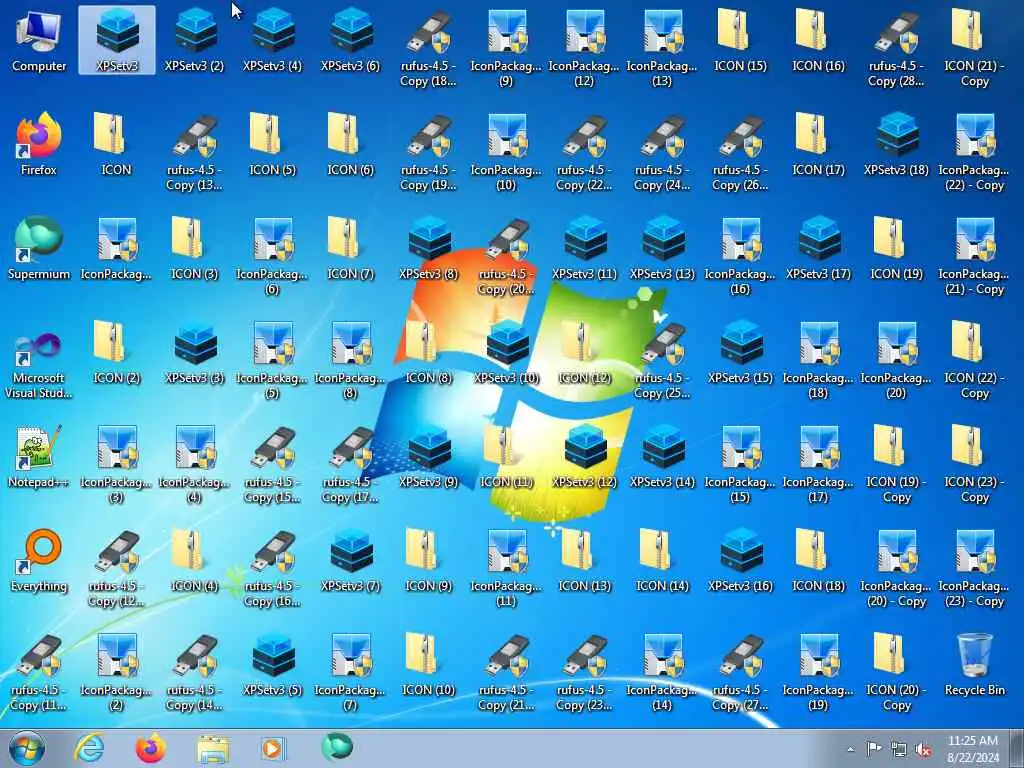Select the XPSetv3 (9) icon

pos(428,456)
